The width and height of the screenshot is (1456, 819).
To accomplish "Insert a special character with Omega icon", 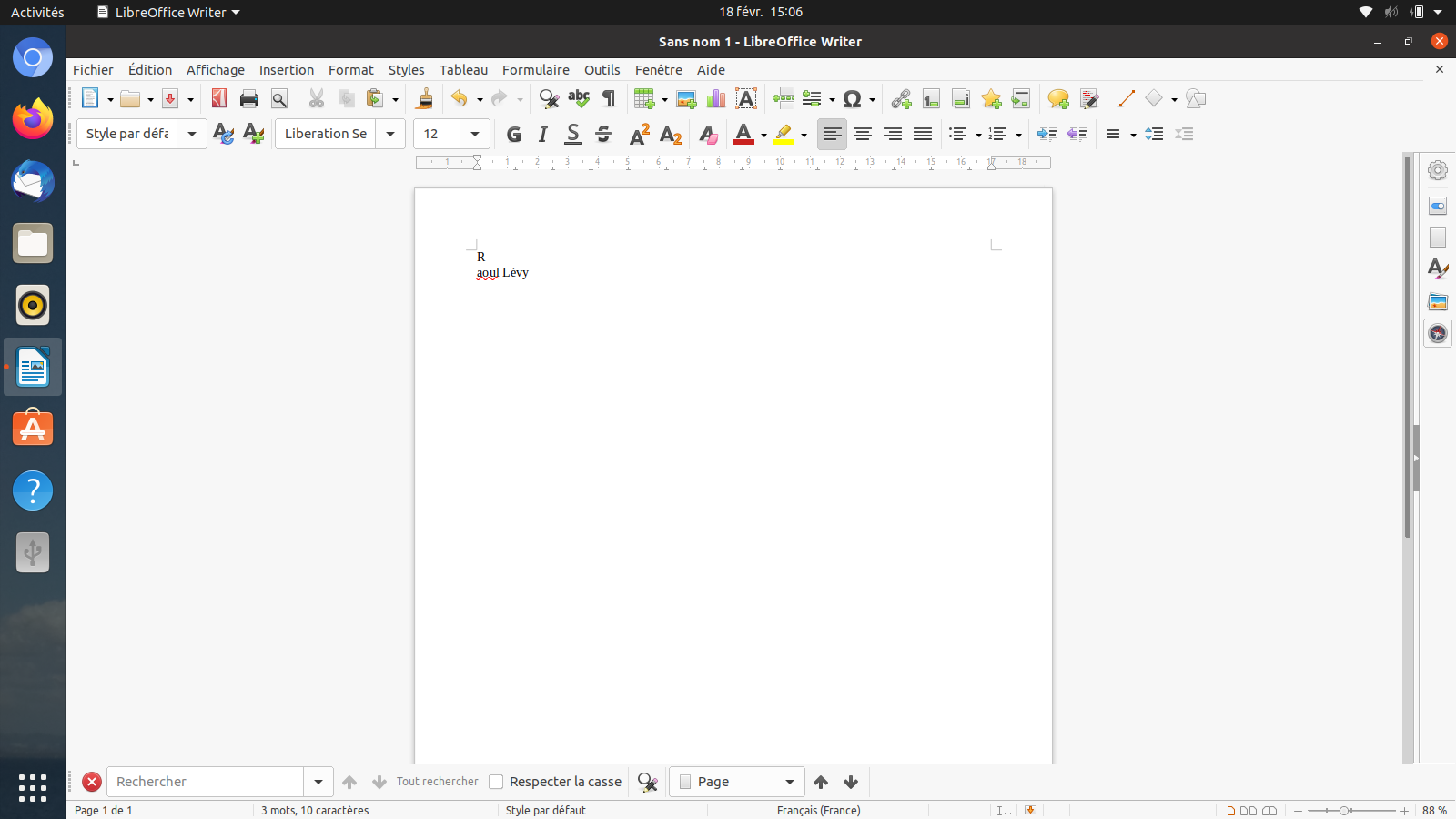I will pyautogui.click(x=852, y=99).
